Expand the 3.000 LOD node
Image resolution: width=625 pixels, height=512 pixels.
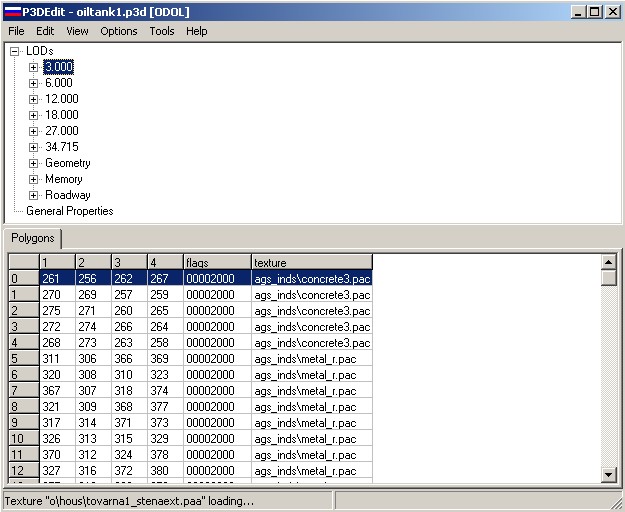33,67
